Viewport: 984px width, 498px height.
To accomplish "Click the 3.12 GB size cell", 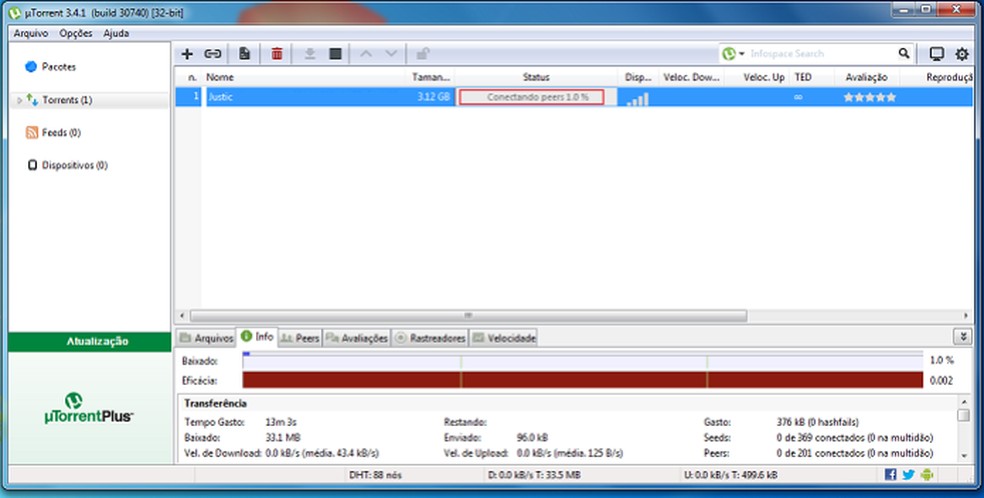I will [433, 97].
